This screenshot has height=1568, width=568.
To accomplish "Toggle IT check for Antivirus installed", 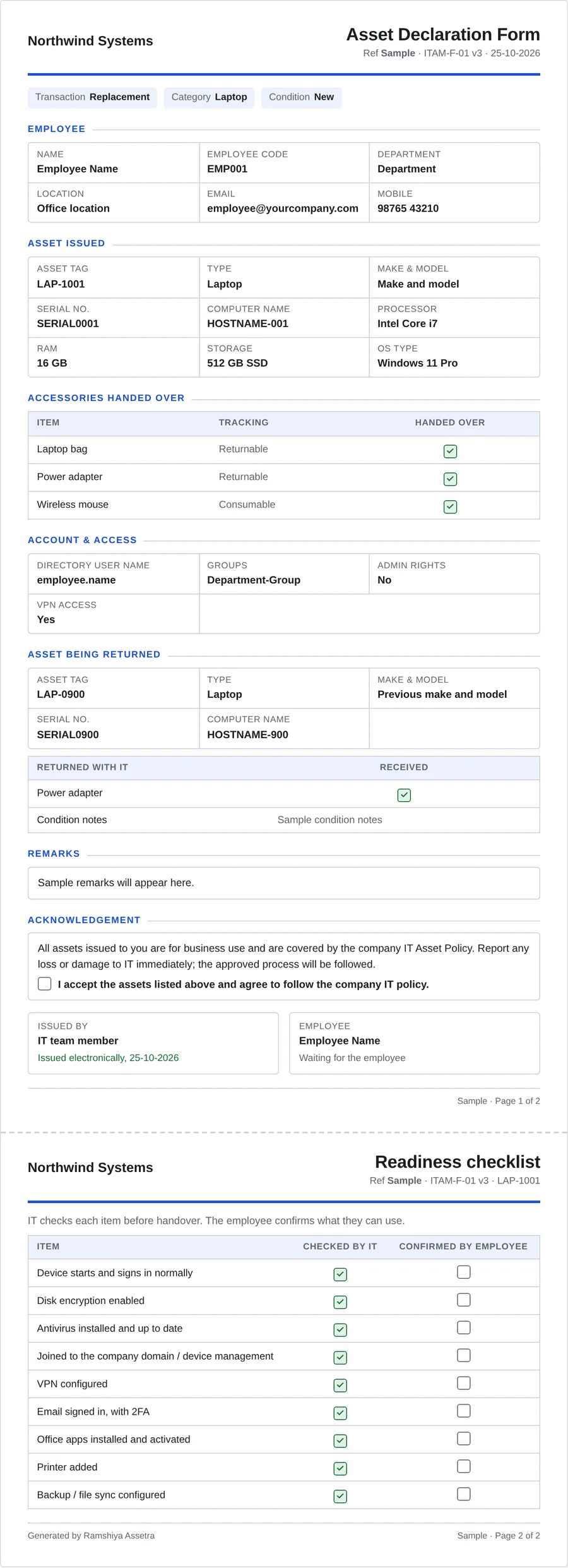I will click(x=340, y=1330).
